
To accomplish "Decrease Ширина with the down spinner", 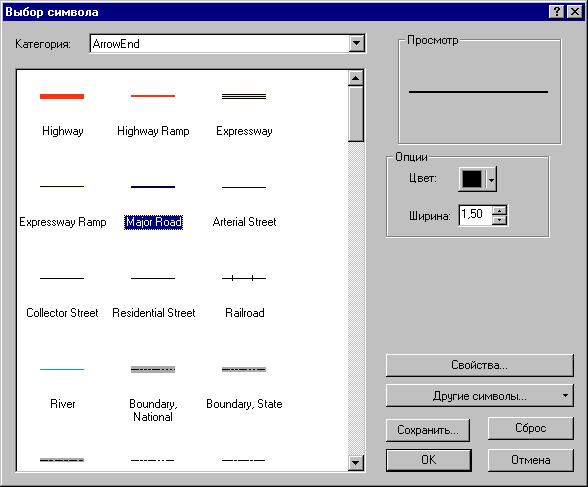I will click(x=500, y=220).
